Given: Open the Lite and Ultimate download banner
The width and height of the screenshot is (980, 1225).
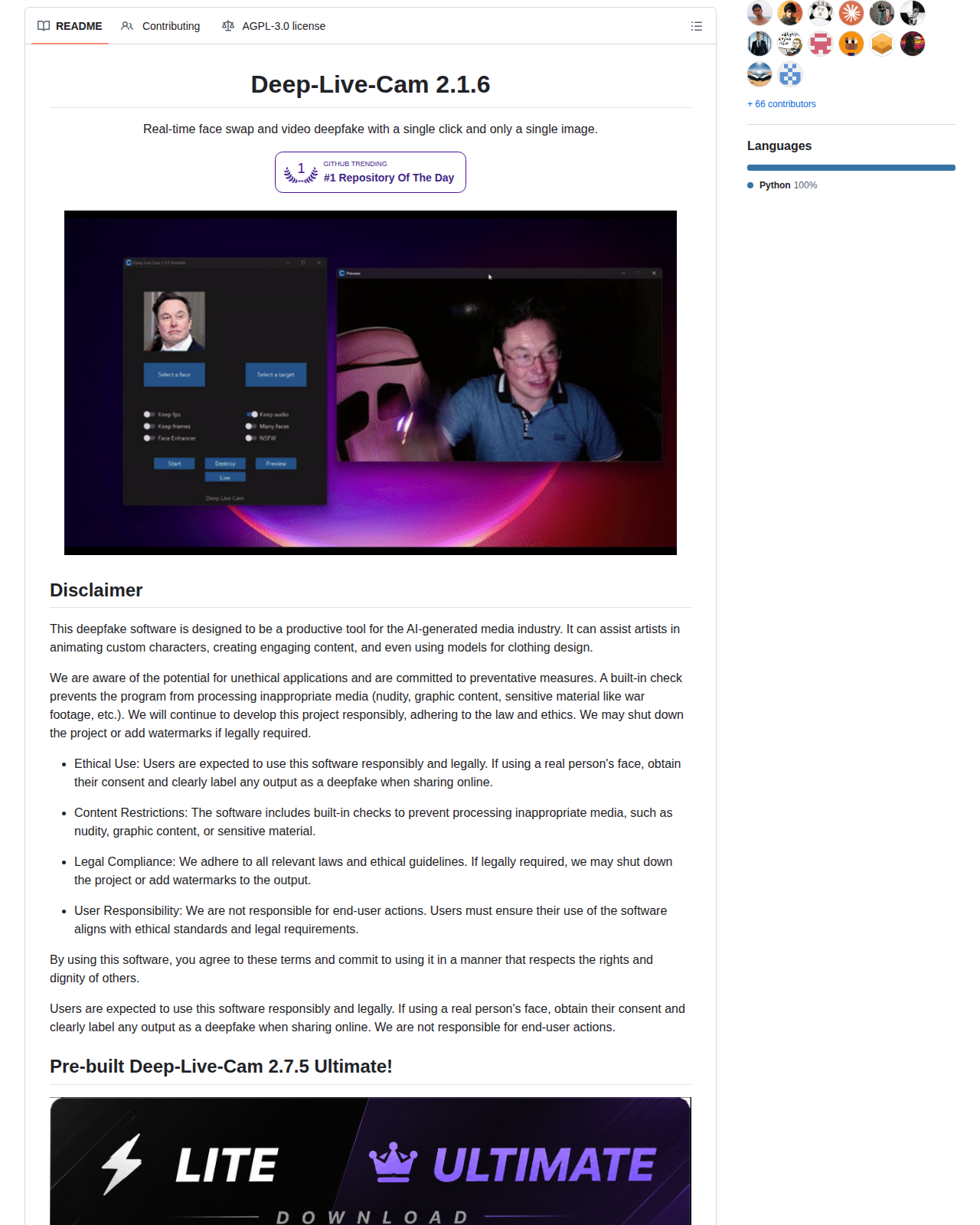Looking at the screenshot, I should coord(371,1161).
